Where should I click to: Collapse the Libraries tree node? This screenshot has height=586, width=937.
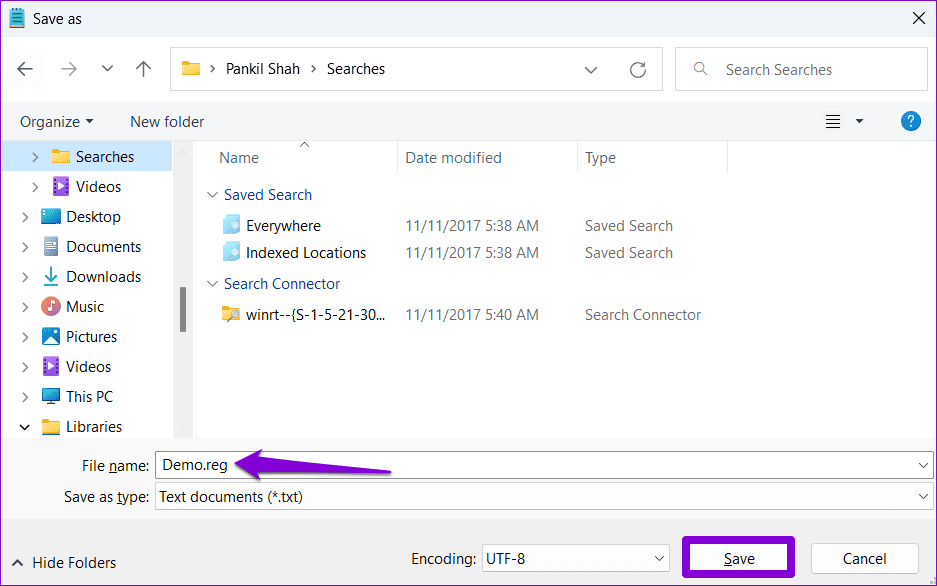[25, 427]
